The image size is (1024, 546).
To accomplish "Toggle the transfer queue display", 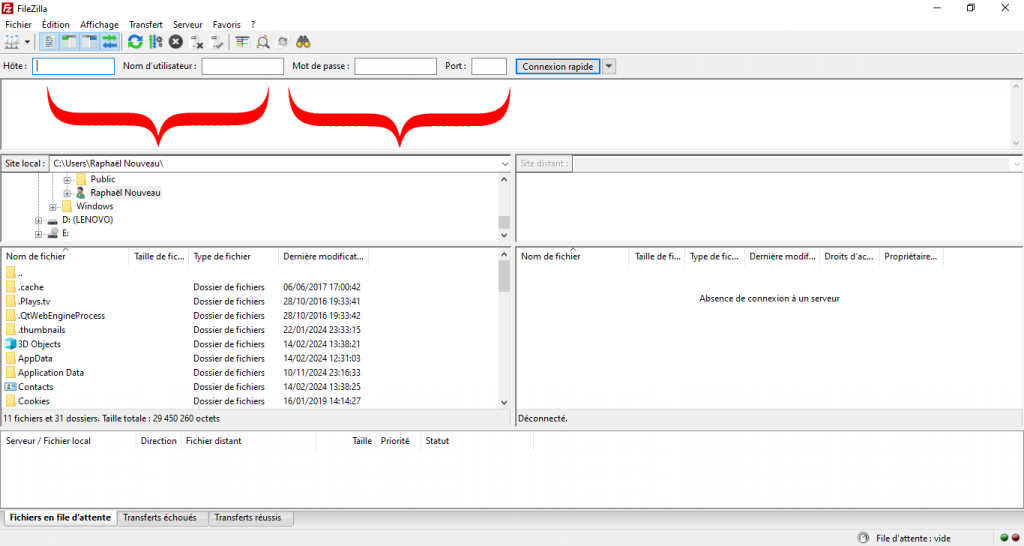I will click(x=109, y=42).
